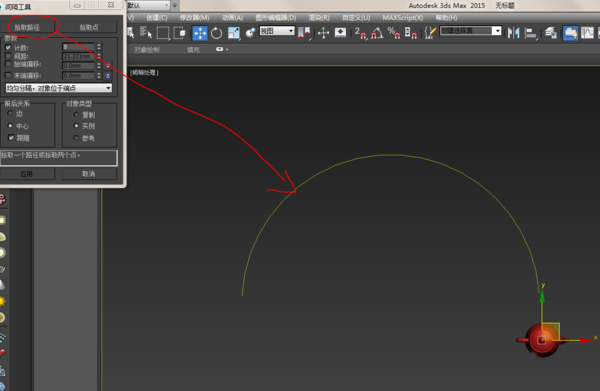The width and height of the screenshot is (600, 391).
Task: Toggle the Angle Snap icon
Action: click(377, 33)
